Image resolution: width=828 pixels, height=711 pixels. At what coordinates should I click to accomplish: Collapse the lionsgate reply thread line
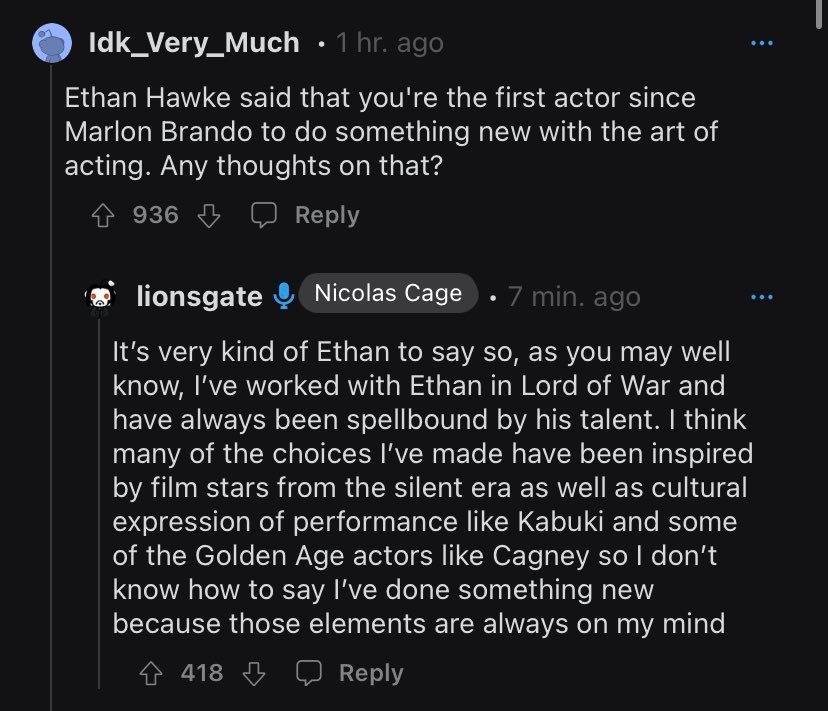pos(99,503)
